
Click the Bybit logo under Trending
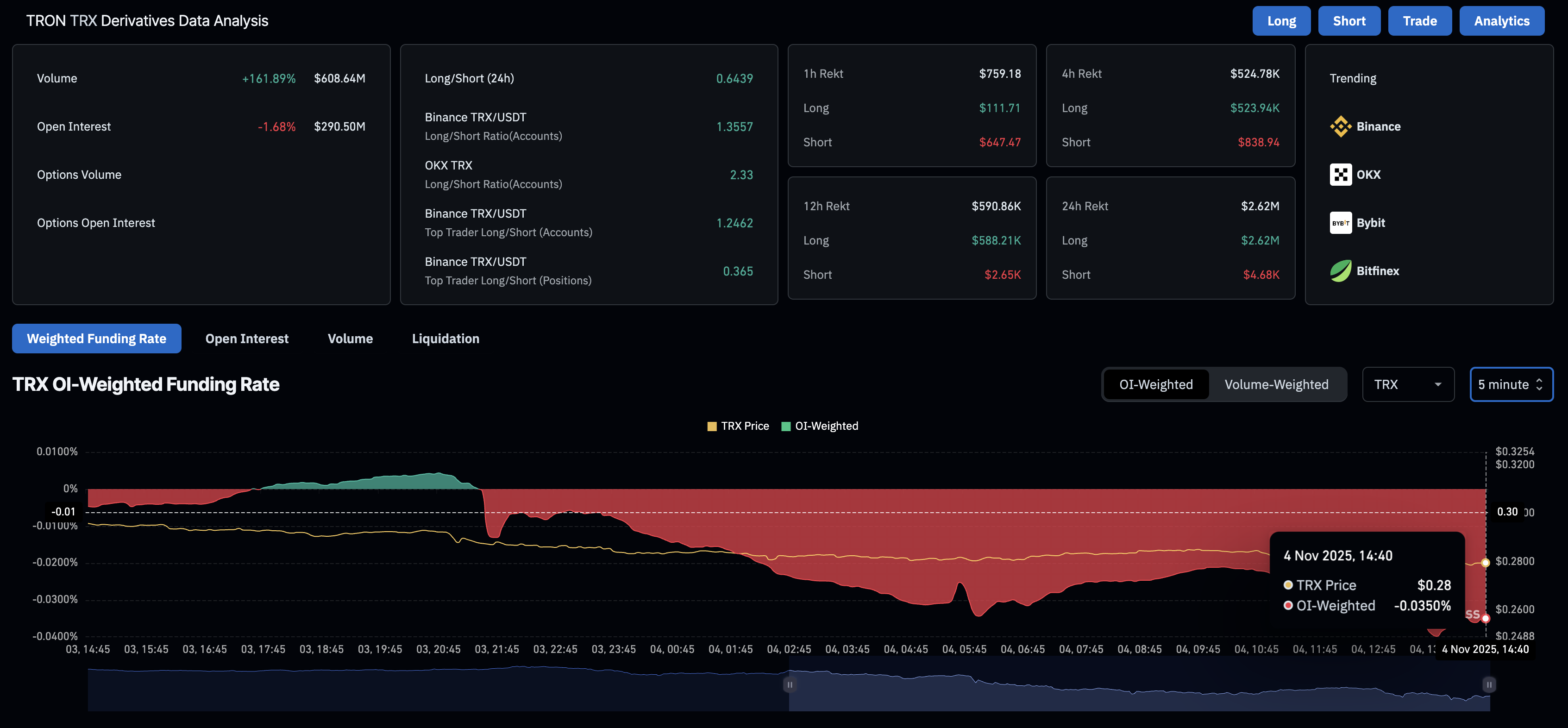(x=1341, y=222)
